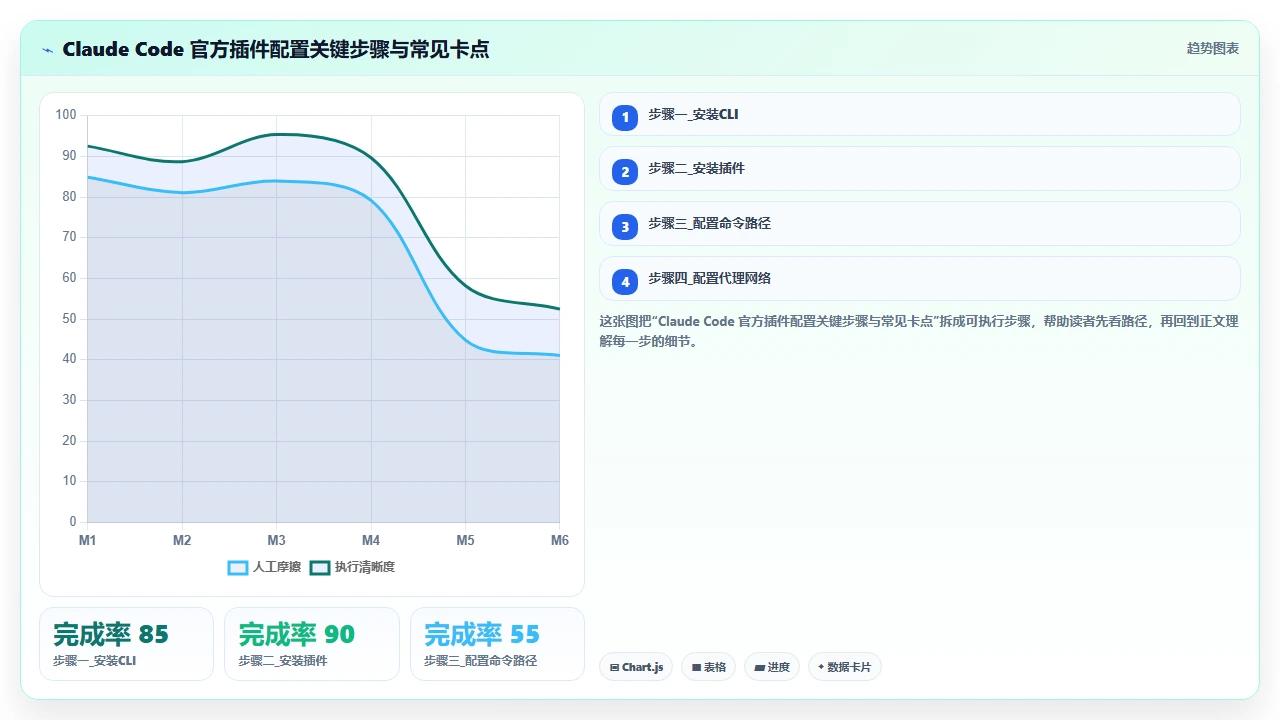Open the 完成率 90 stat card
Screen dimensions: 1280x720
(312, 644)
